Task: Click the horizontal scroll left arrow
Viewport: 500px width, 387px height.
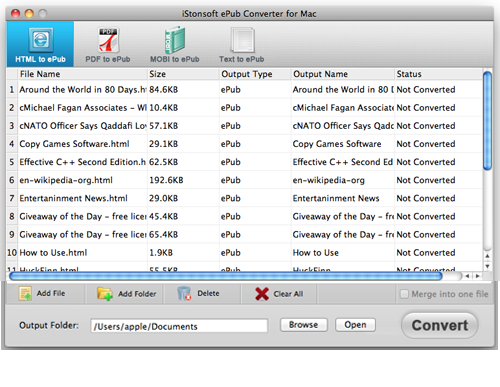Action: (x=467, y=276)
